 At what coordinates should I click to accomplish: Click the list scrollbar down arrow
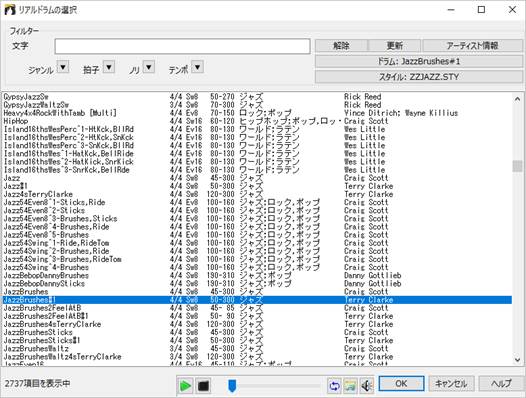tap(517, 359)
